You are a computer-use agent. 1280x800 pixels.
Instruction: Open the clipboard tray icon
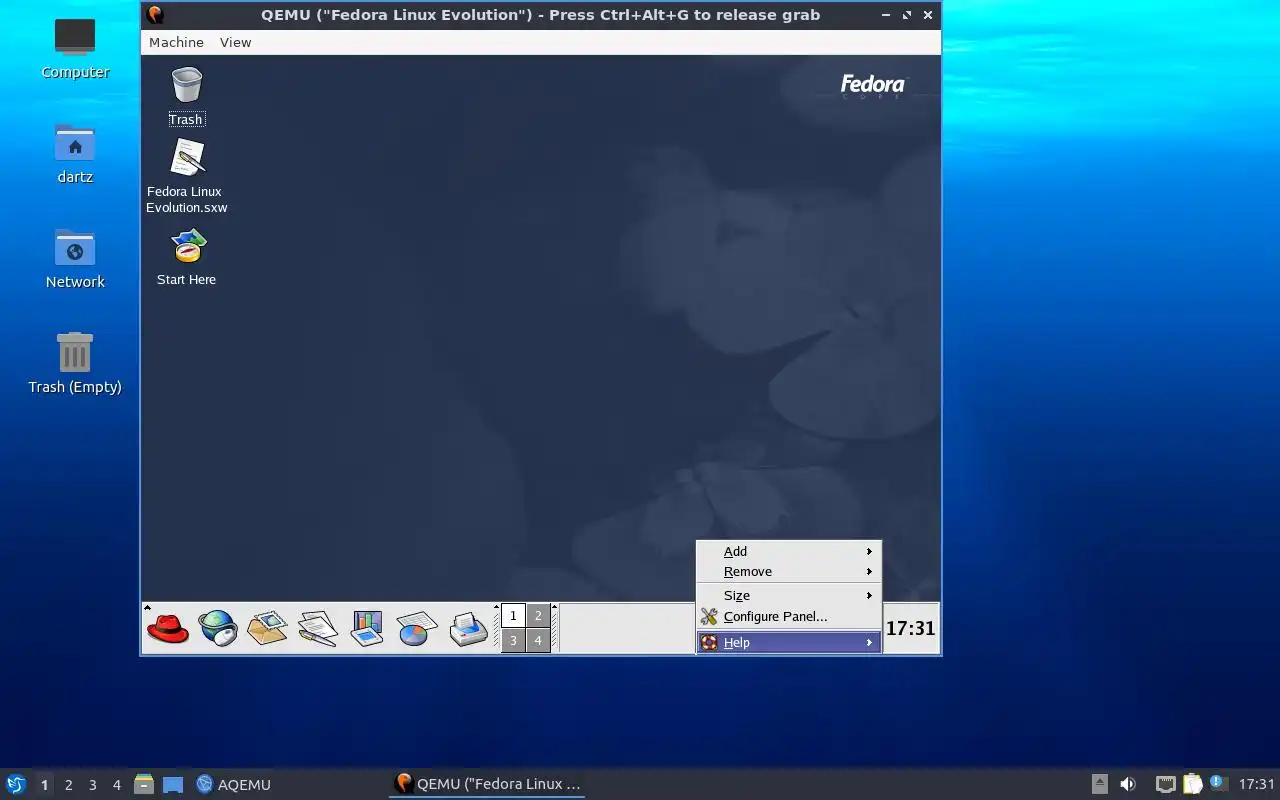(1192, 784)
